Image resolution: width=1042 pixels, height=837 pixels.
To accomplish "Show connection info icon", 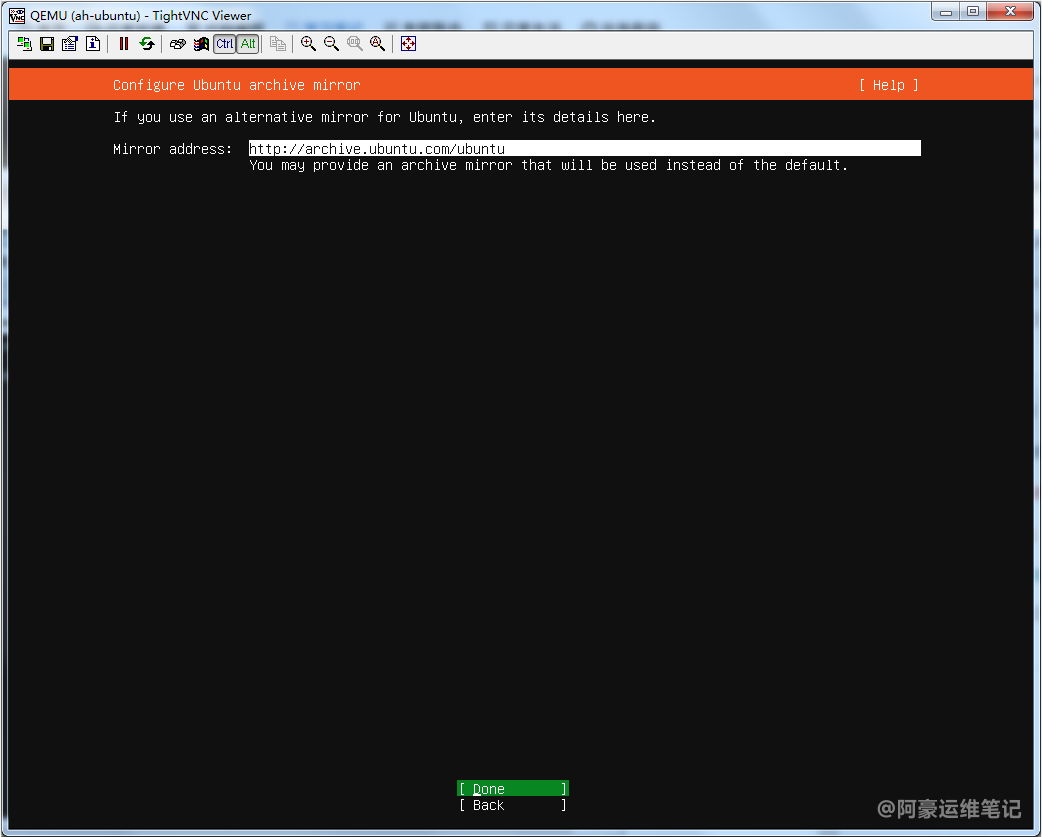I will coord(93,44).
